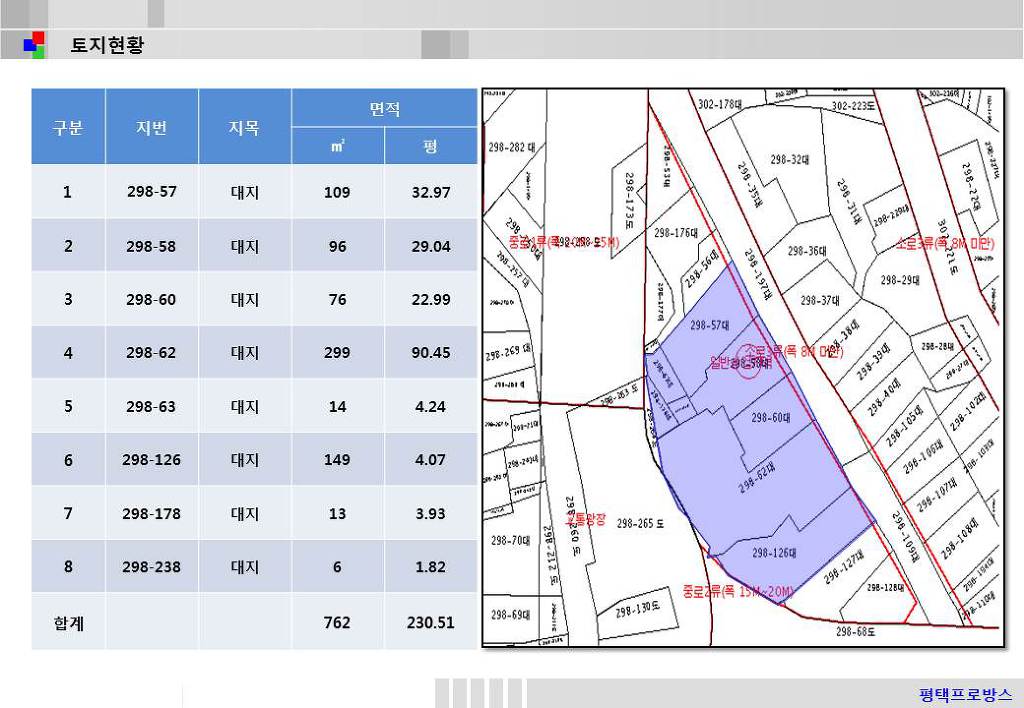This screenshot has height=708, width=1024.
Task: Click the total area value 762
Action: coord(337,622)
